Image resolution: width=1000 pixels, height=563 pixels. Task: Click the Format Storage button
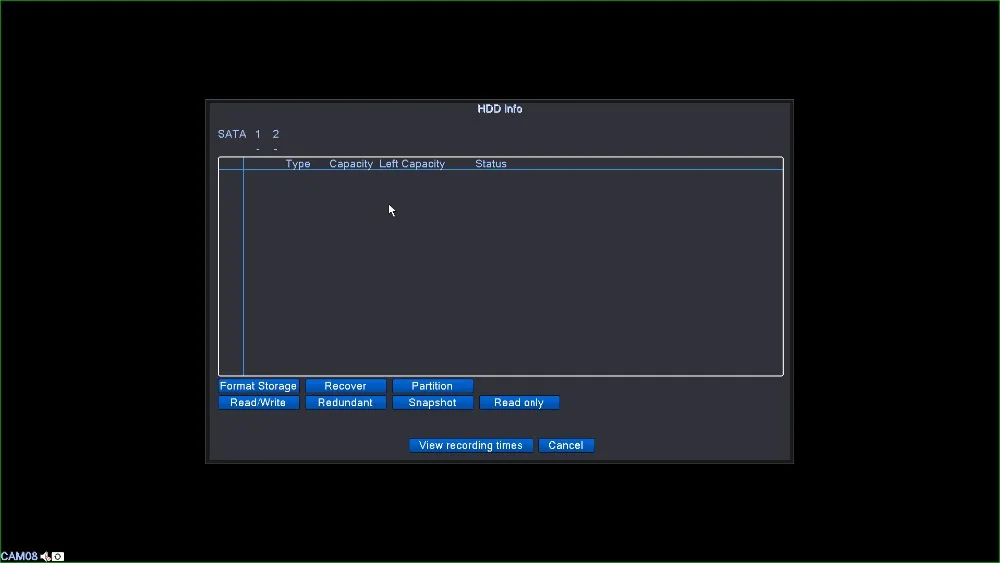258,386
